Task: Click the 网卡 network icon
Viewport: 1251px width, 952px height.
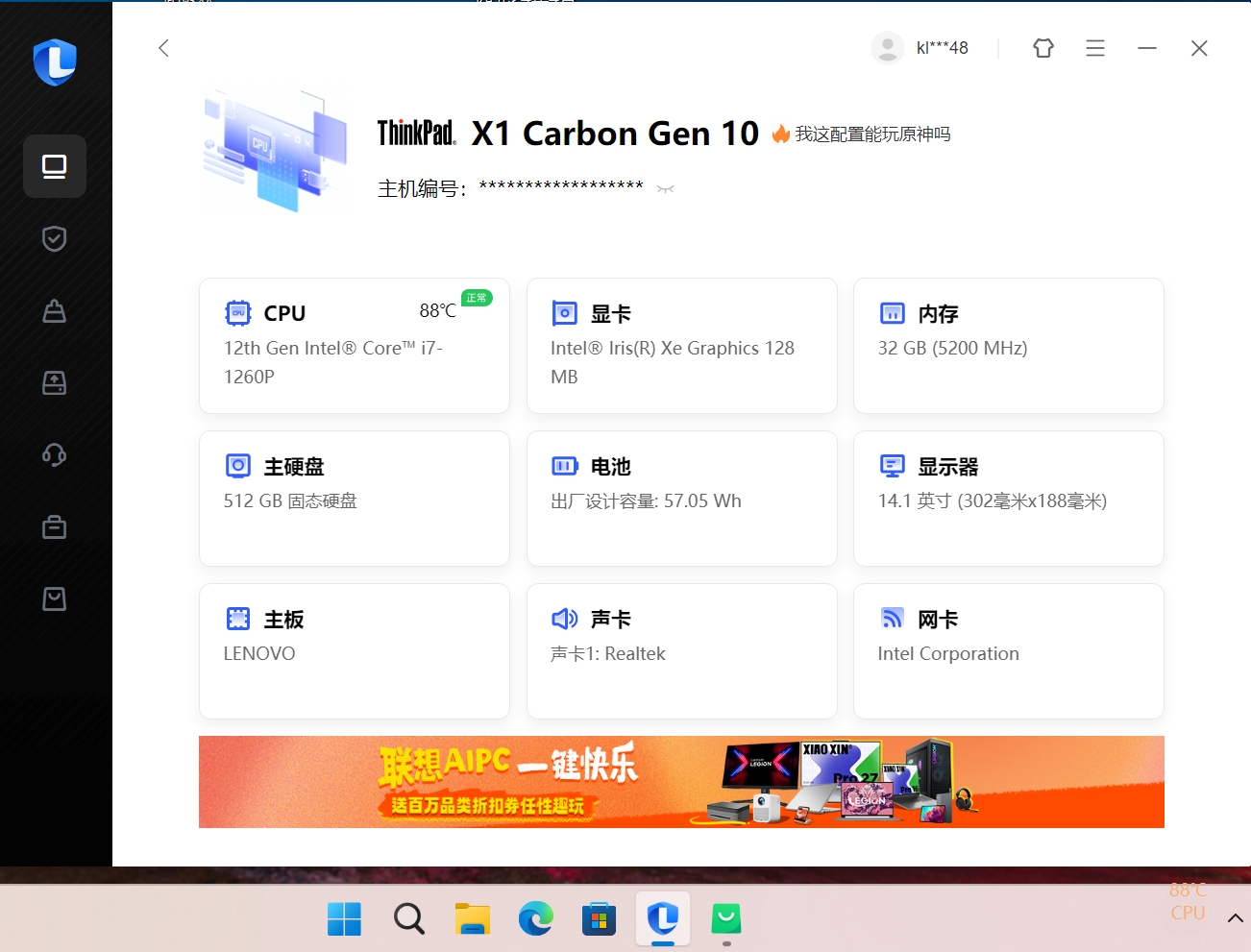Action: (893, 619)
